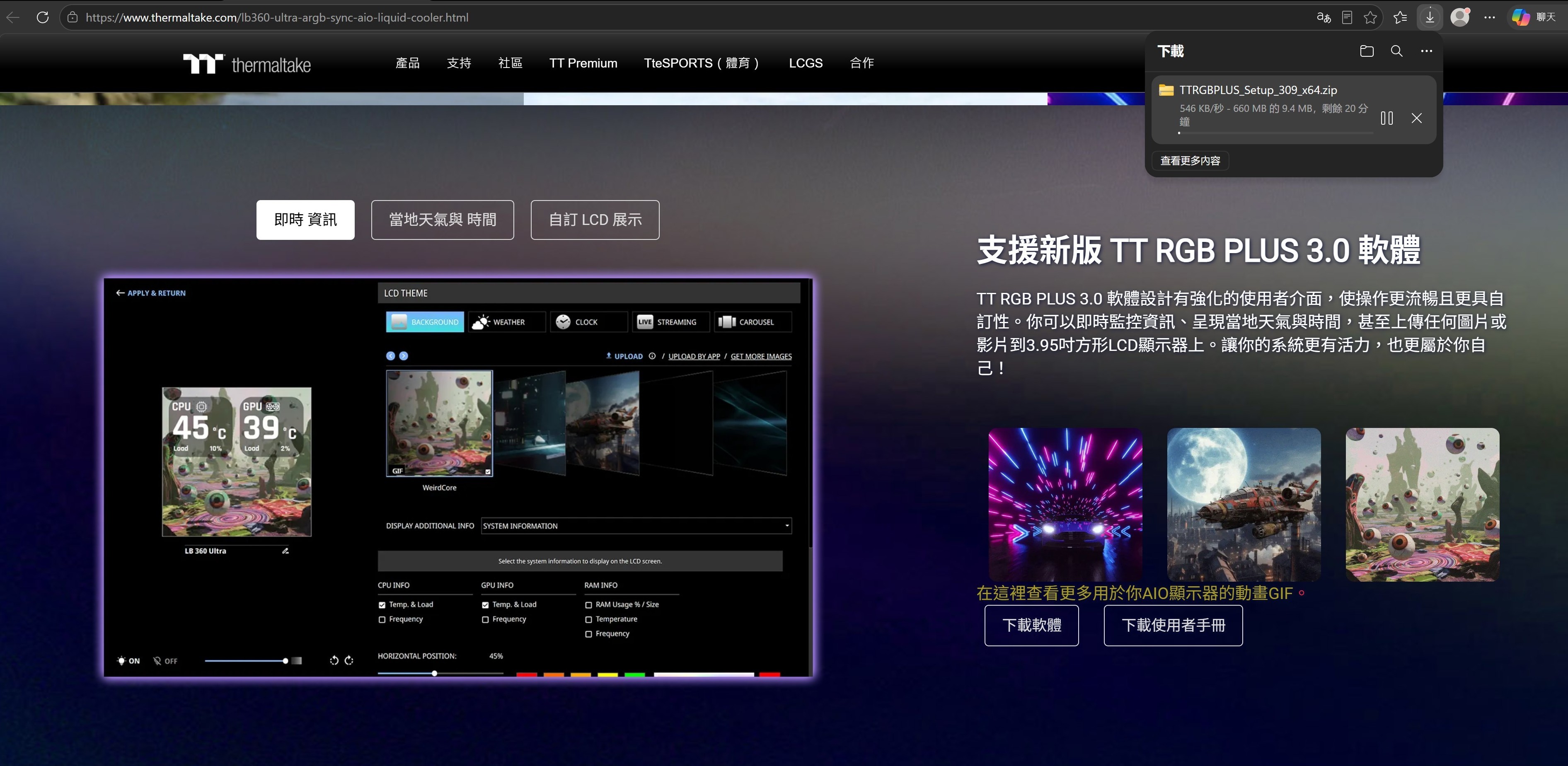Click the upload info icon
Screen dimensions: 1568x766
coord(652,356)
